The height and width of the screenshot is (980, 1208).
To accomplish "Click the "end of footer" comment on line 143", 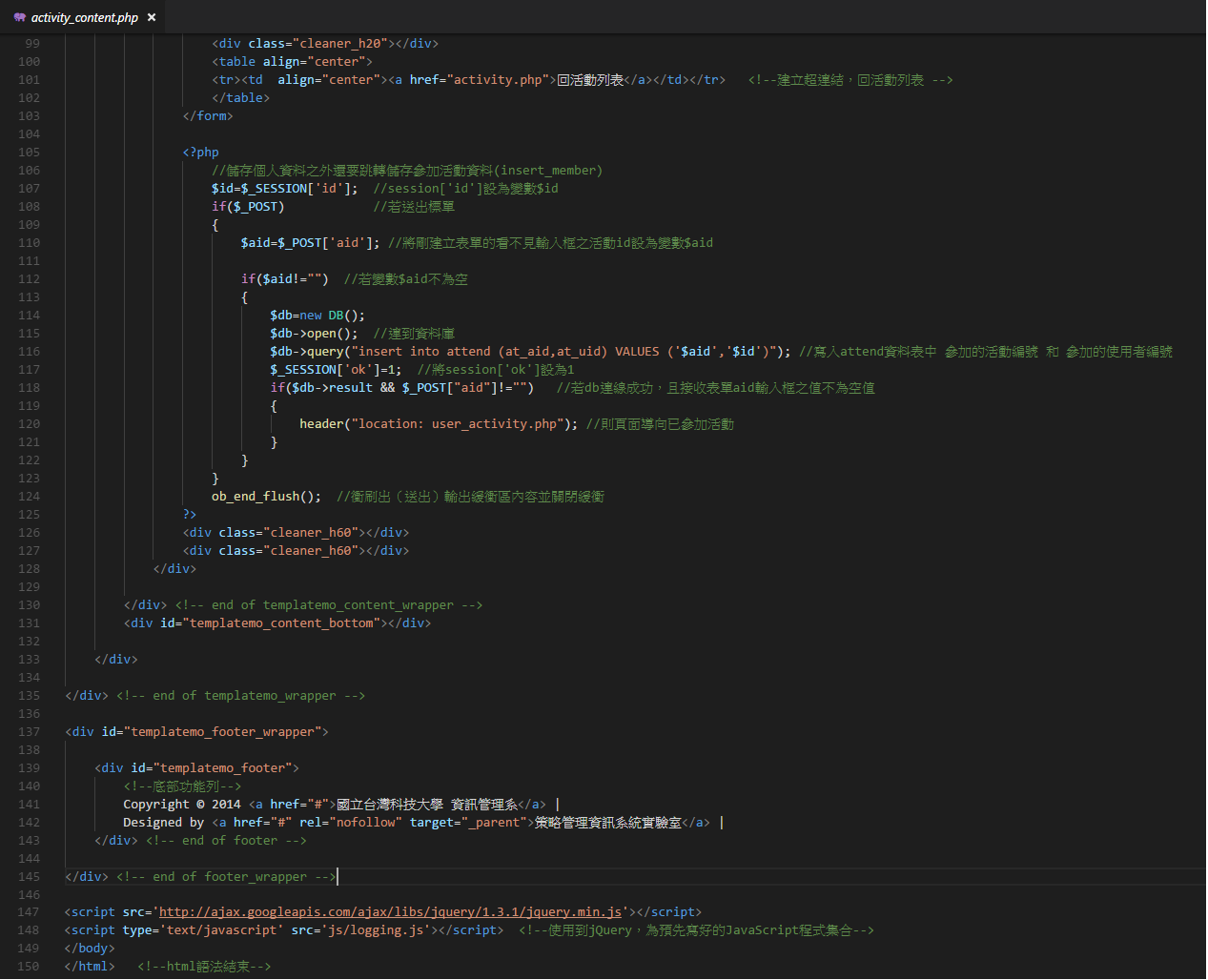I will [x=227, y=841].
